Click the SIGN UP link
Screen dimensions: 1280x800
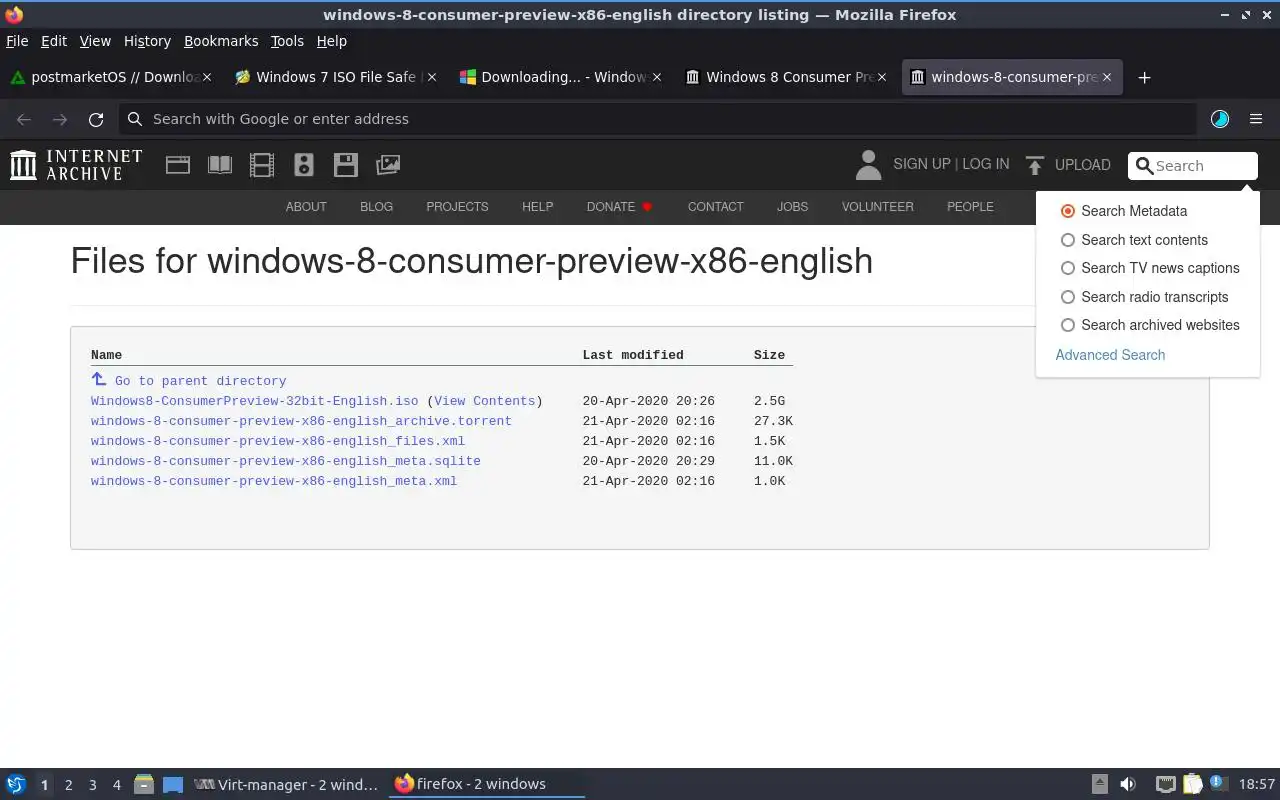coord(922,164)
